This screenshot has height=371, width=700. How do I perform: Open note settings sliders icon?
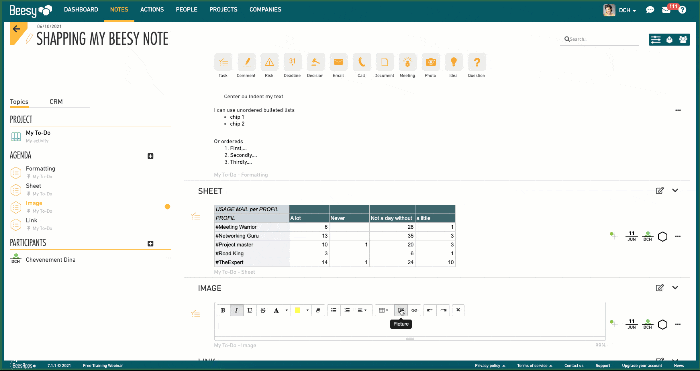[x=655, y=40]
